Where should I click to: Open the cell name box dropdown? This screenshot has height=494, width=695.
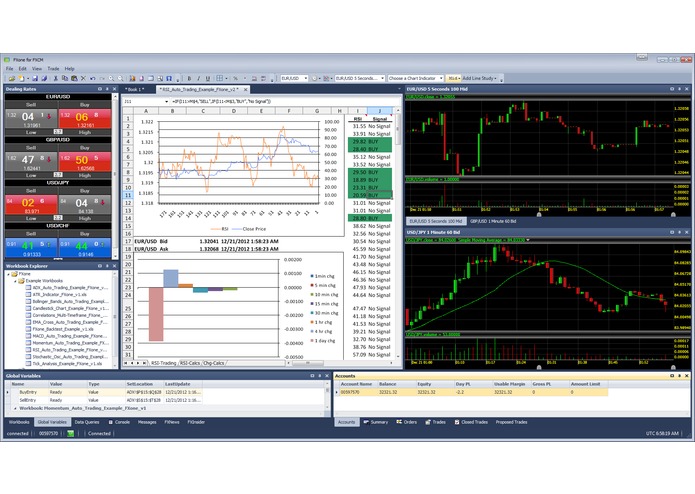click(166, 101)
